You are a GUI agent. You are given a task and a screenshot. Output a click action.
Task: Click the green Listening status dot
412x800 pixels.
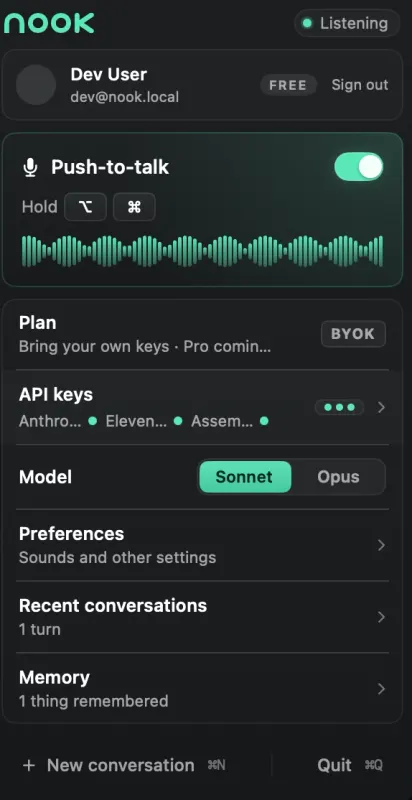coord(307,23)
